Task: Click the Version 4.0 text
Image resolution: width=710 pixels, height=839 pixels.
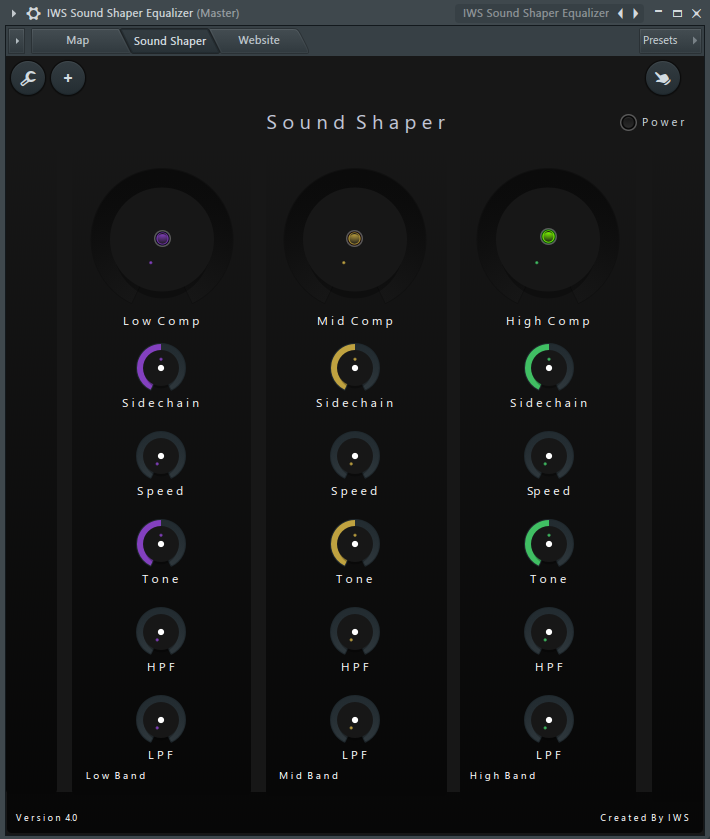Action: (47, 818)
